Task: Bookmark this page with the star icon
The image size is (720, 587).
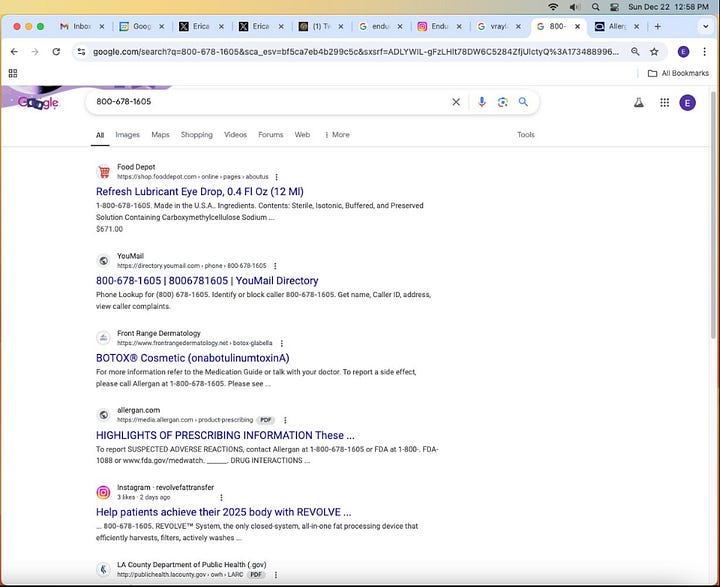Action: pos(654,52)
